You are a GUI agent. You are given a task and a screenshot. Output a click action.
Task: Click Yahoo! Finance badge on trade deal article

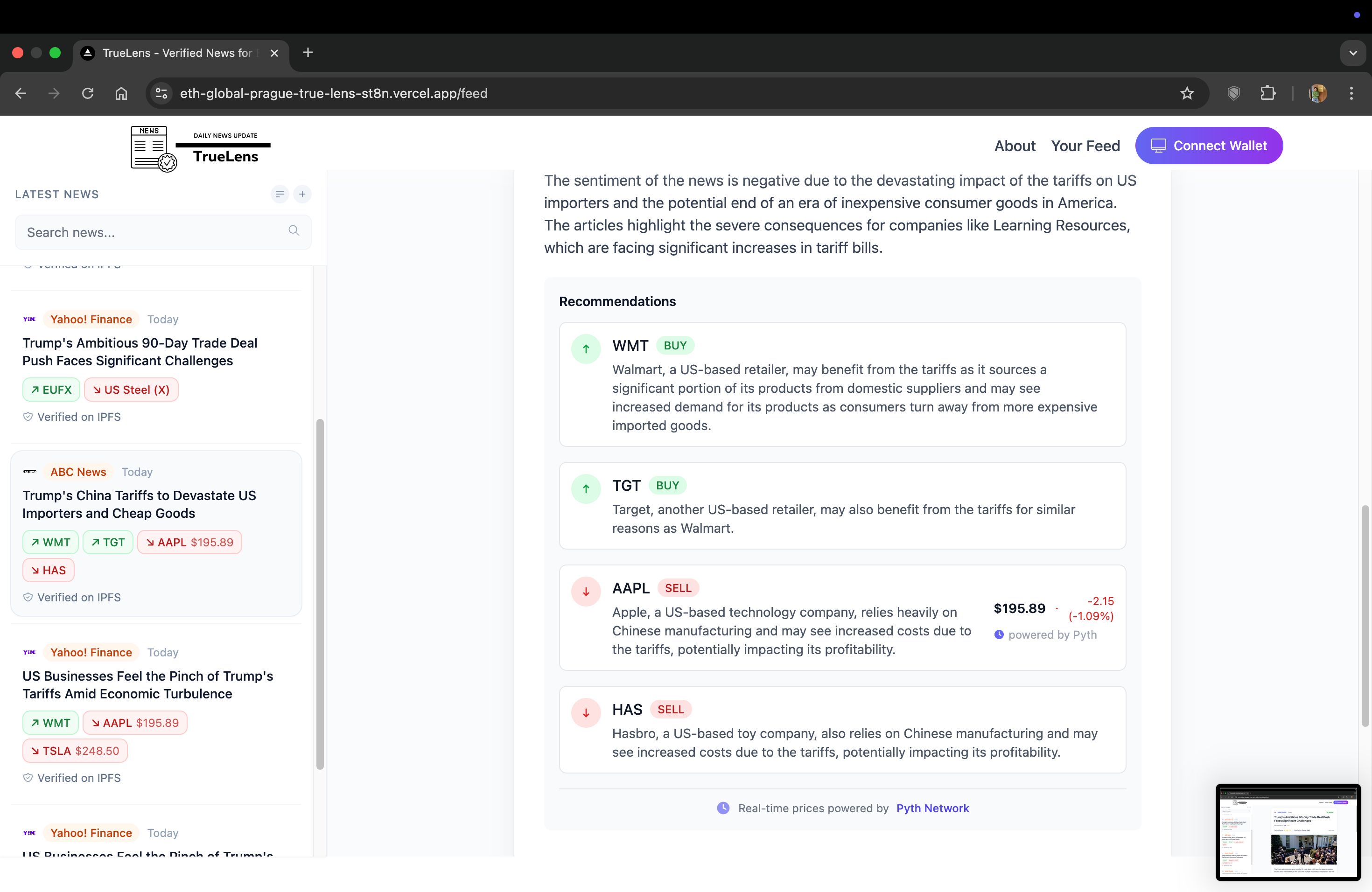(91, 319)
